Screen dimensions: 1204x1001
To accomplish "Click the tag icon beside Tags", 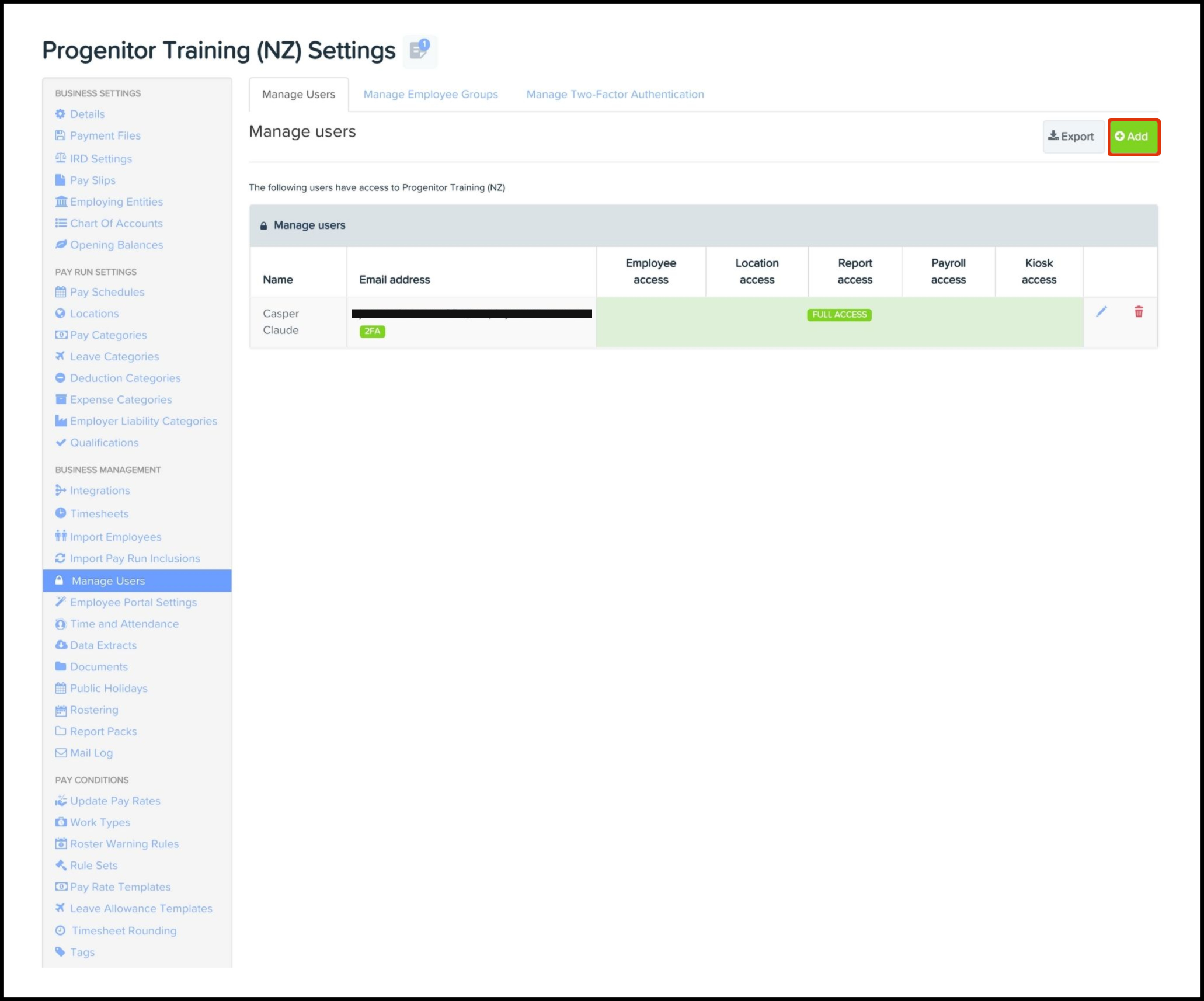I will click(x=60, y=951).
